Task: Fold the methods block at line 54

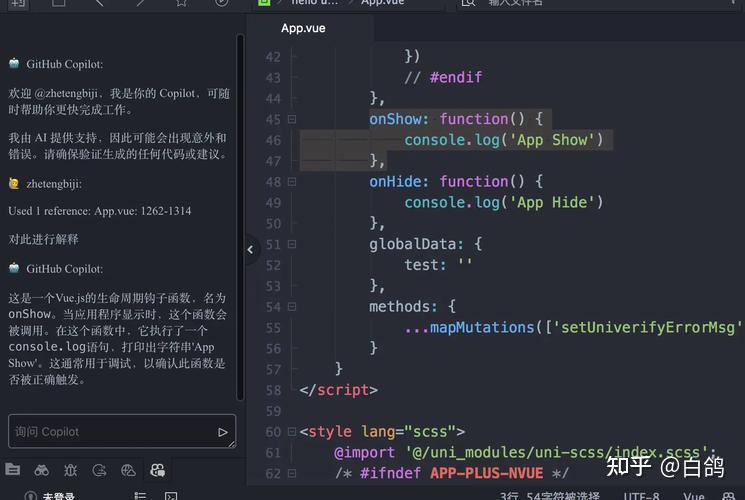Action: click(x=292, y=307)
